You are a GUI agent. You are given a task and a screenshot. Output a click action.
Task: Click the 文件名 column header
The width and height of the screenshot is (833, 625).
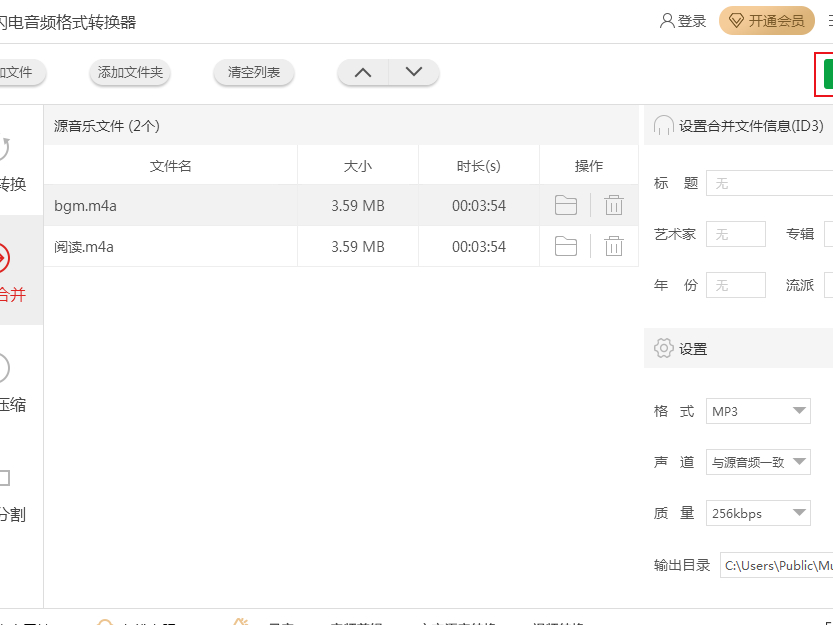[x=171, y=166]
